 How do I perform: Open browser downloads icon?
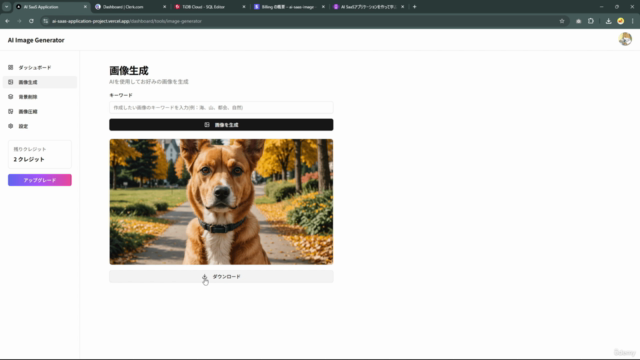coord(608,21)
